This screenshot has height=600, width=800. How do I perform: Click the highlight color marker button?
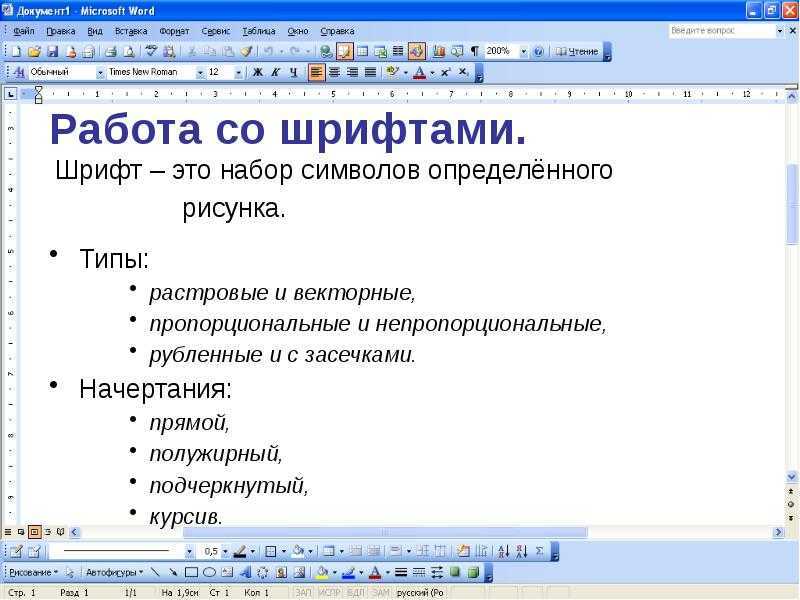coord(392,72)
